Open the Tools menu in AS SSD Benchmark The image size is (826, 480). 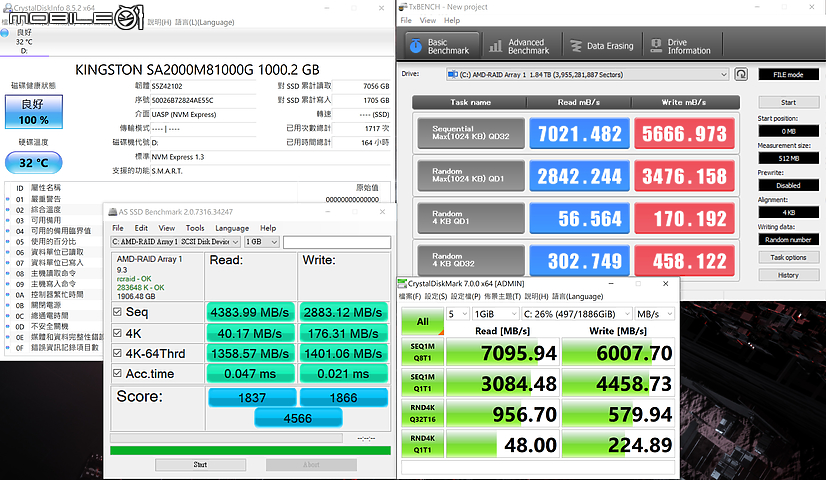click(195, 228)
